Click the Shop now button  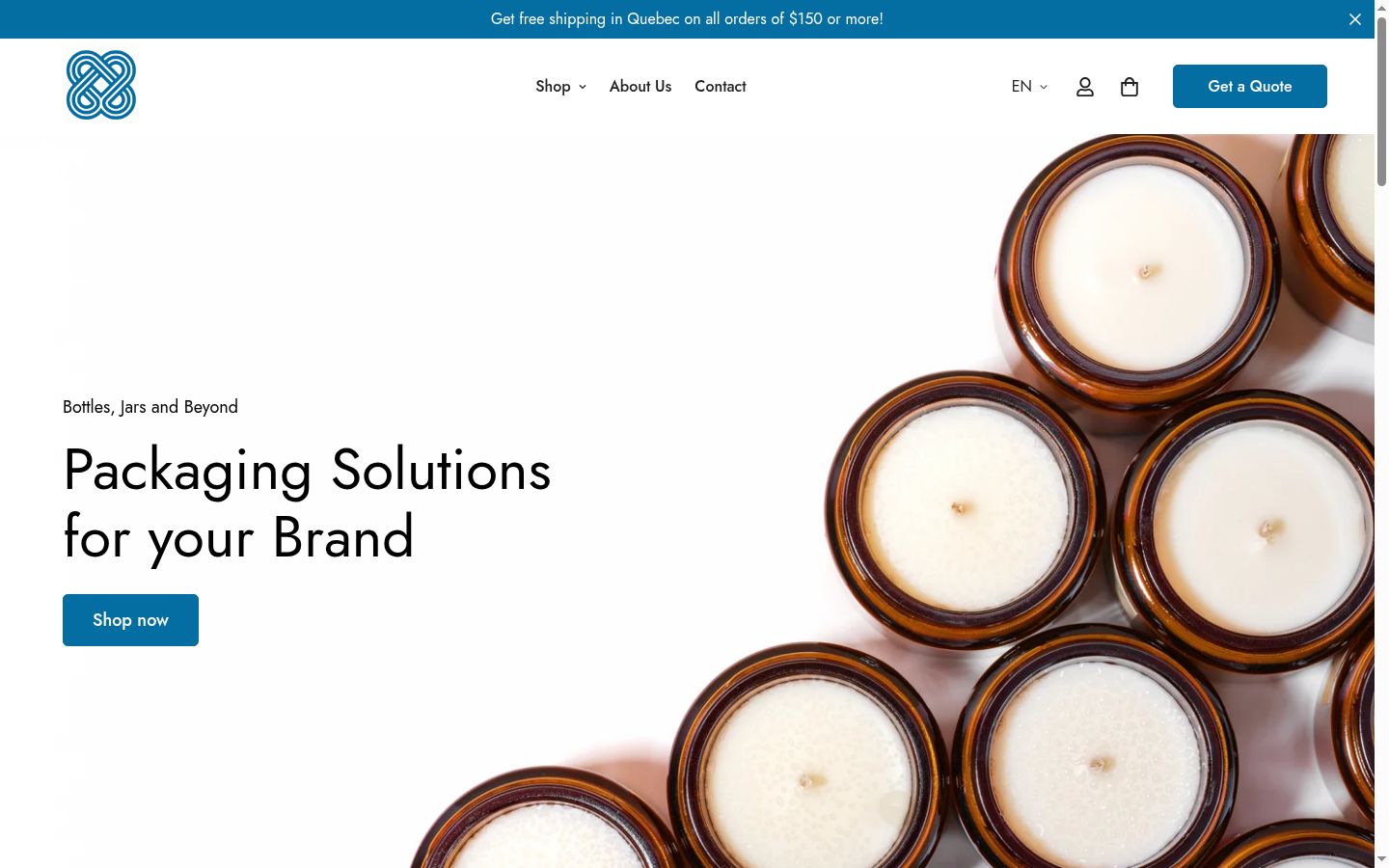click(x=130, y=620)
